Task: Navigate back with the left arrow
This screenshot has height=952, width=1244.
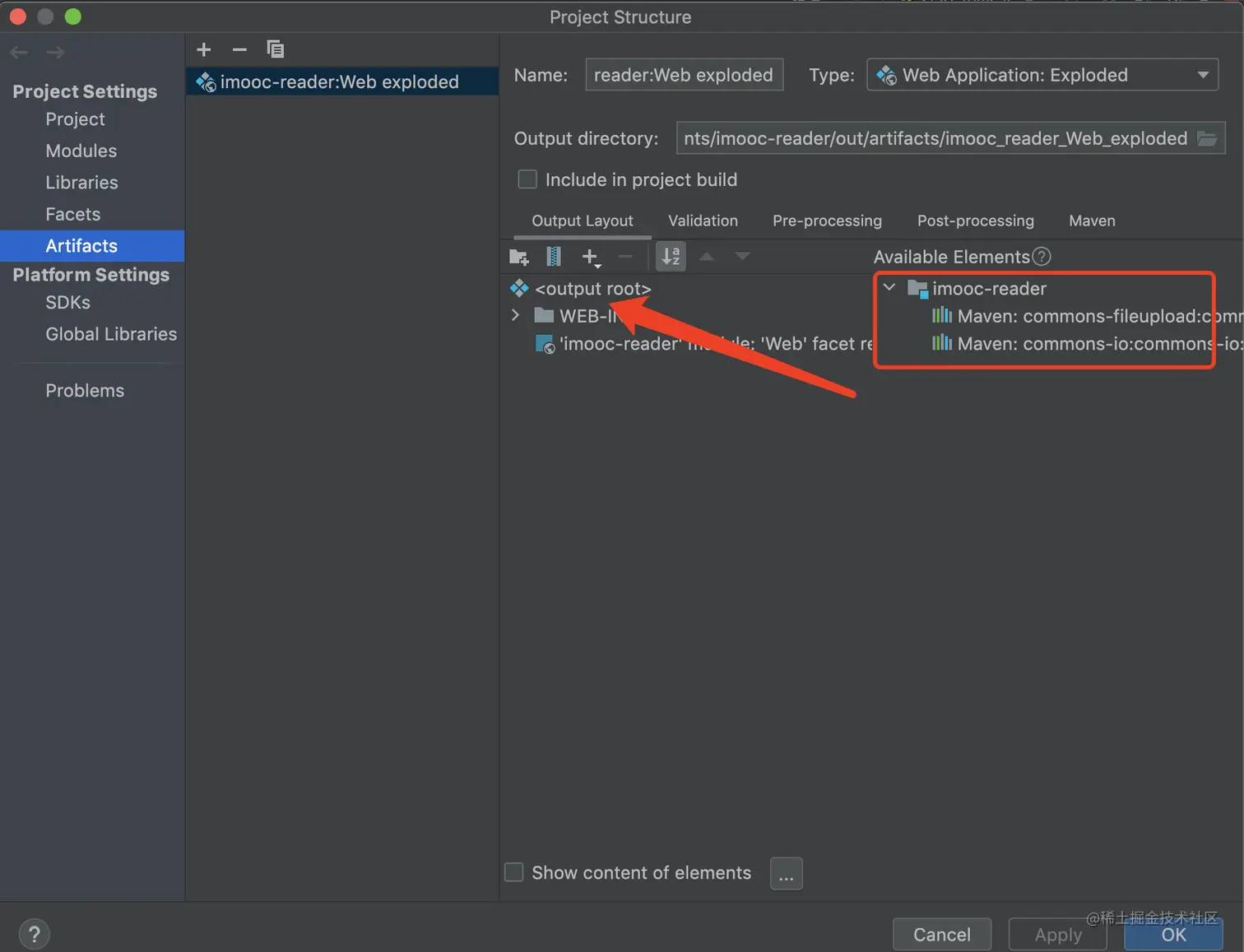Action: [19, 53]
